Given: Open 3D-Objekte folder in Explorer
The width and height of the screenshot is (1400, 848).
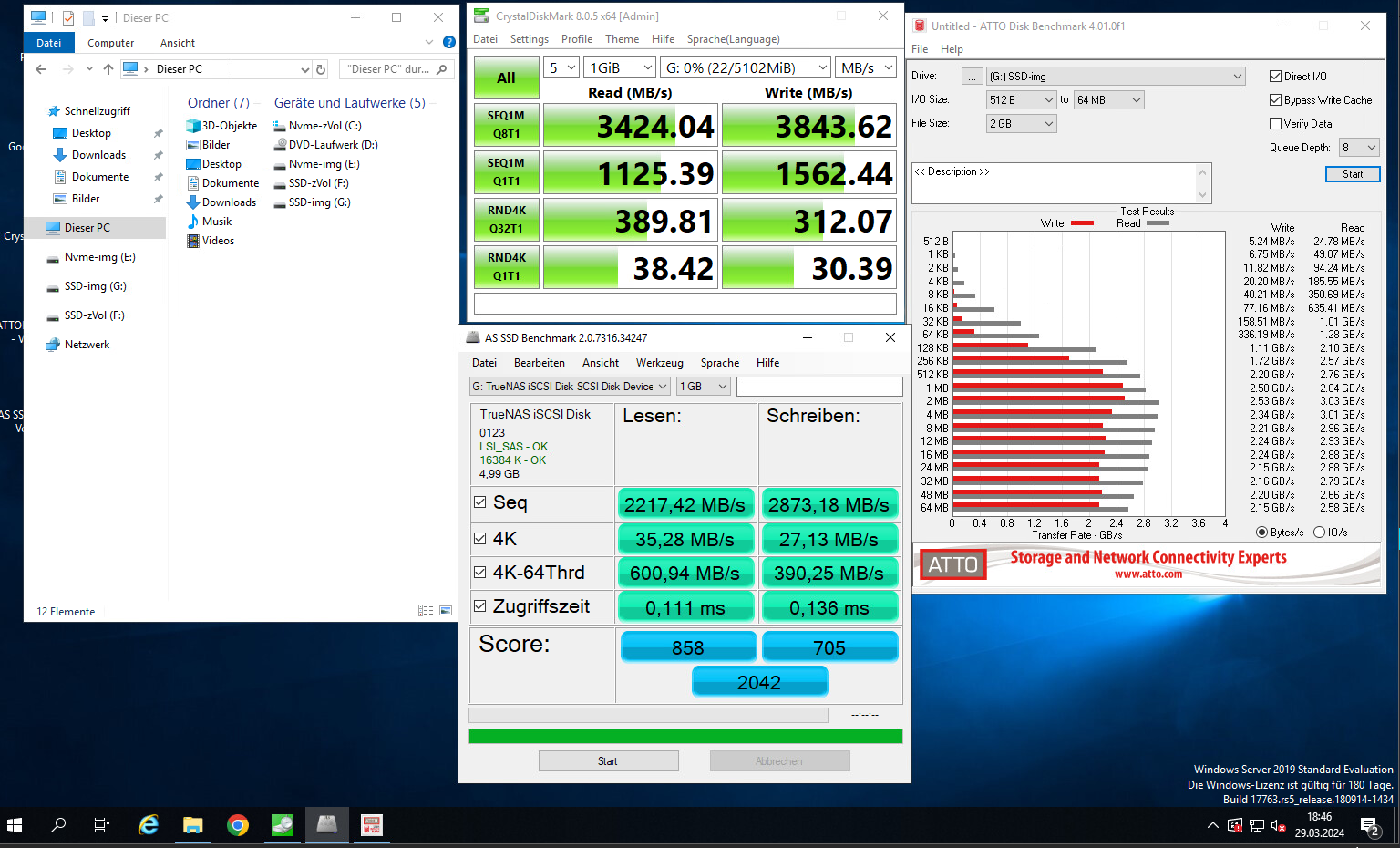Looking at the screenshot, I should click(x=221, y=126).
